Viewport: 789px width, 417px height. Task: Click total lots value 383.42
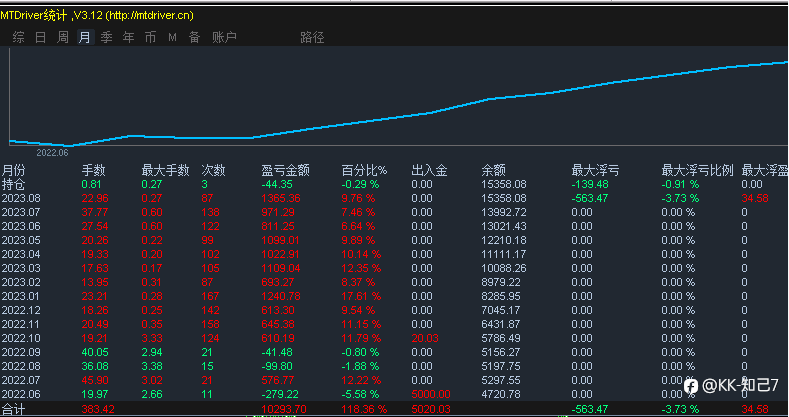[x=98, y=409]
